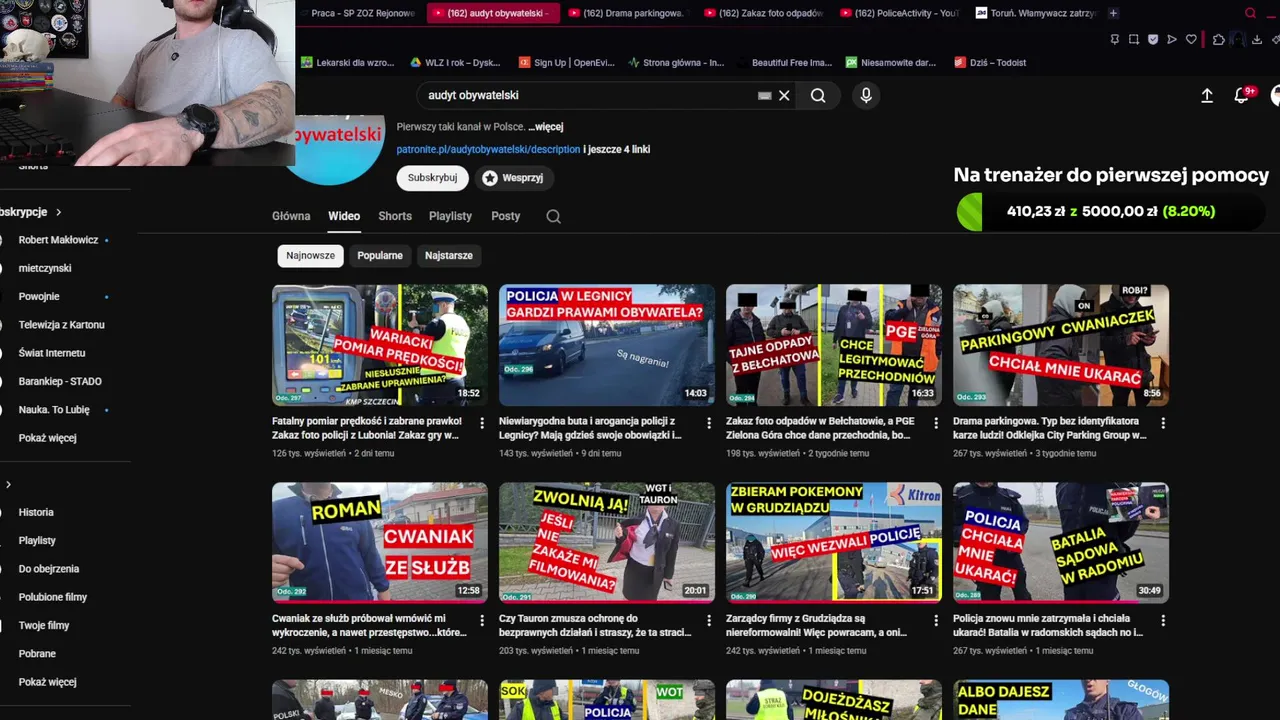
Task: Switch to '(162) Zakaz foto odpadów' browser tab
Action: click(x=764, y=13)
